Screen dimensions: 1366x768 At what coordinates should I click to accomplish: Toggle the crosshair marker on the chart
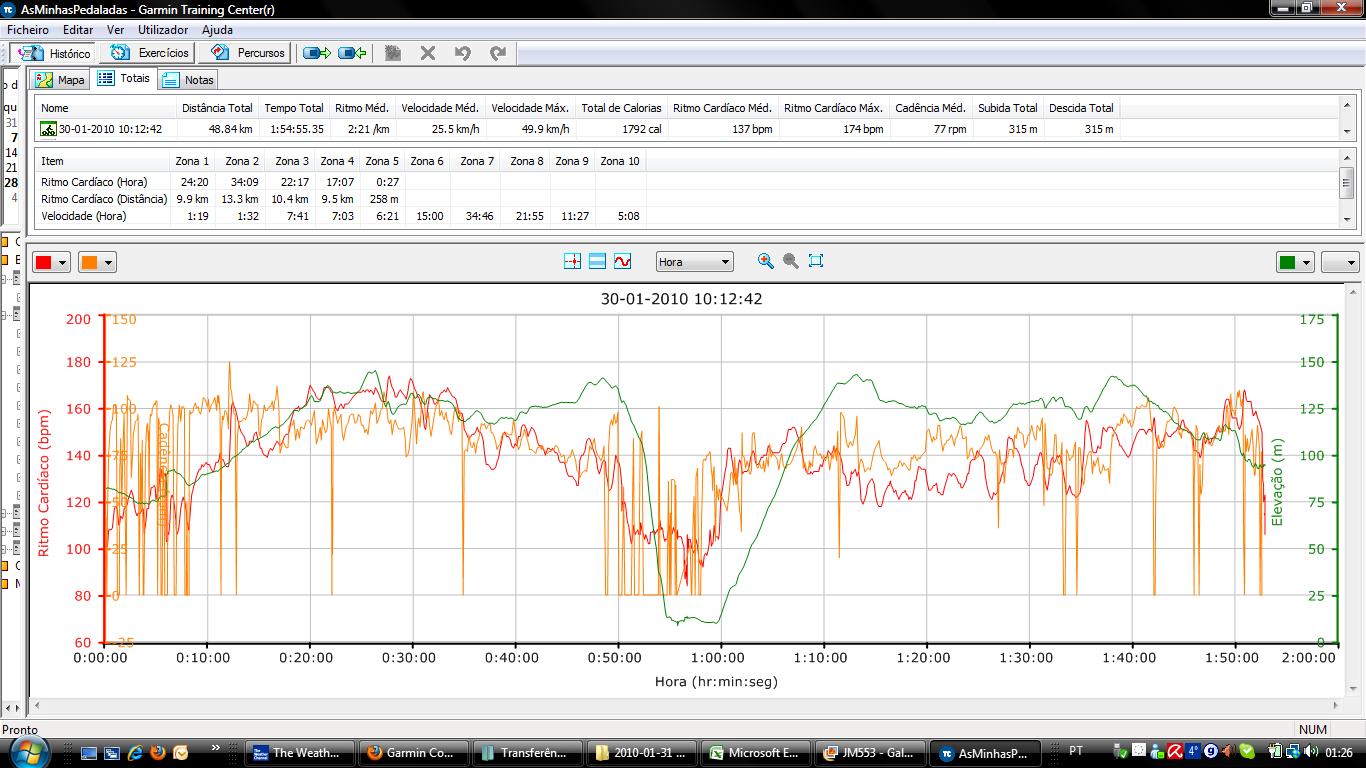click(571, 261)
